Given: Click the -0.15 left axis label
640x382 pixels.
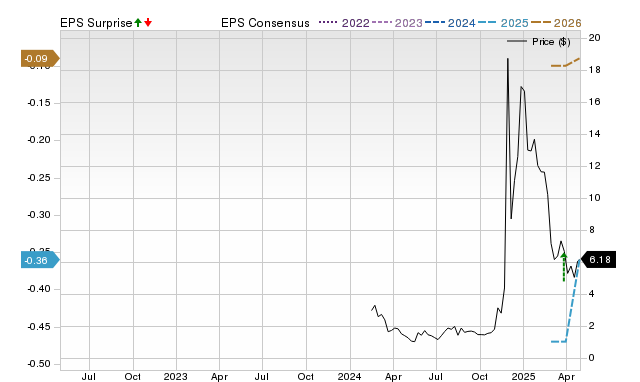Looking at the screenshot, I should (39, 103).
